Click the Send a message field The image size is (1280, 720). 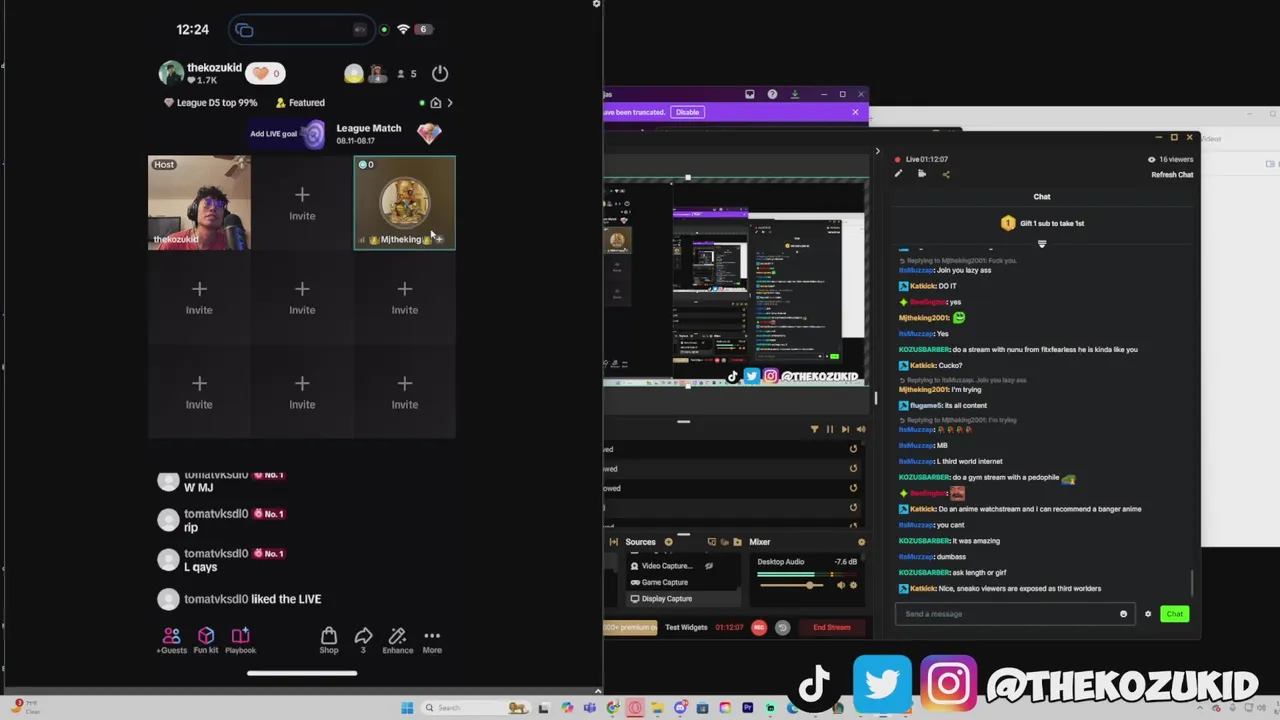coord(1013,614)
